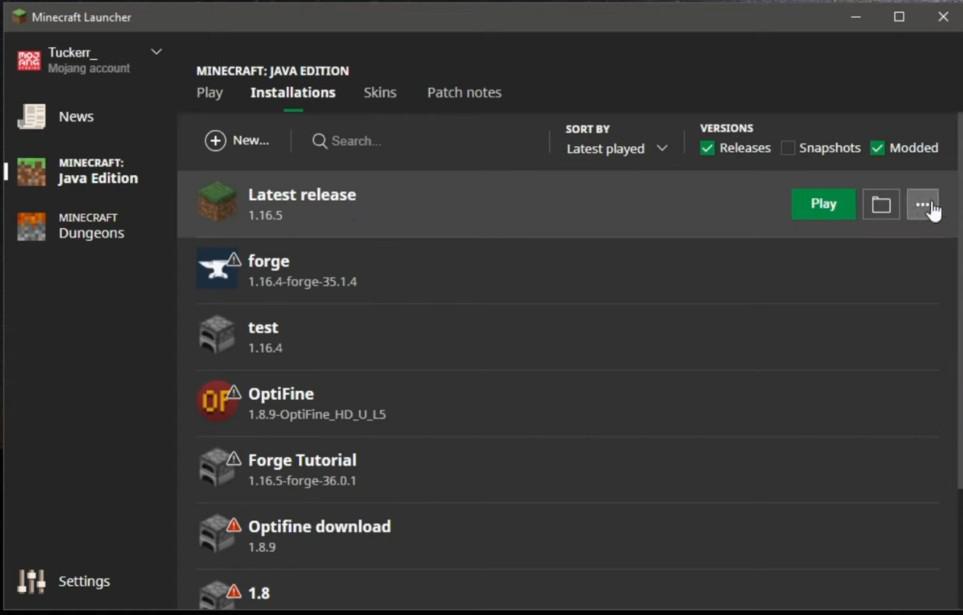Open the Latest release folder icon
Image resolution: width=963 pixels, height=615 pixels.
881,204
